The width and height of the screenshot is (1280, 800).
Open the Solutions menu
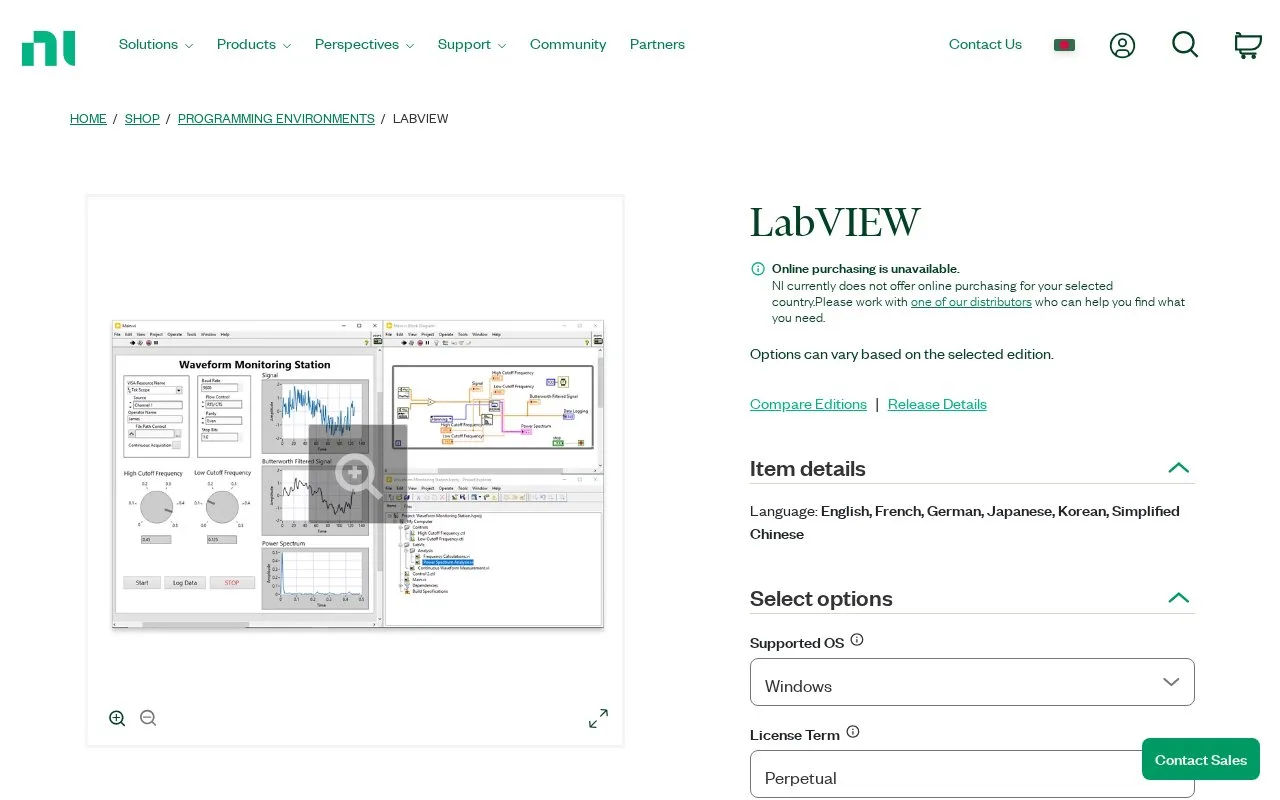(x=156, y=44)
